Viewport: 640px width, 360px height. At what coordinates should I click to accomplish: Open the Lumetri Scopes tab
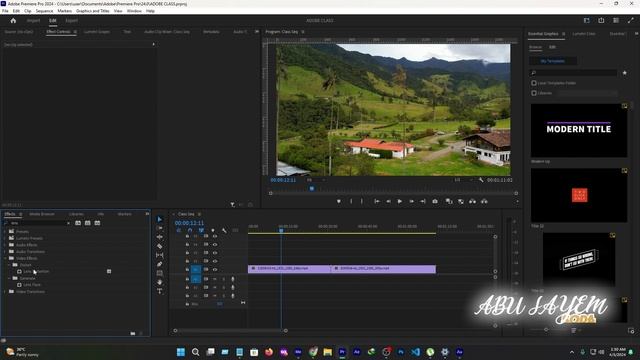tap(97, 31)
